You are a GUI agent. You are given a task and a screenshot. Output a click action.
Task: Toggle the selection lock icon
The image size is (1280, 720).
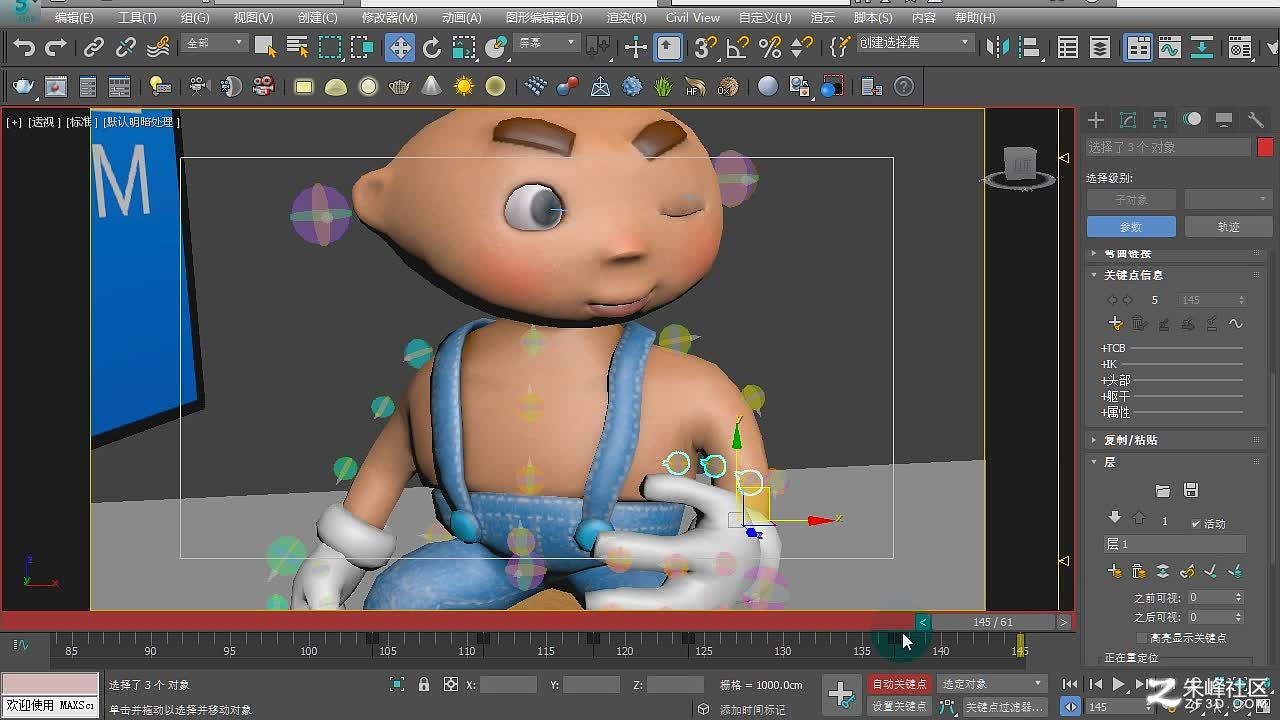pyautogui.click(x=424, y=685)
